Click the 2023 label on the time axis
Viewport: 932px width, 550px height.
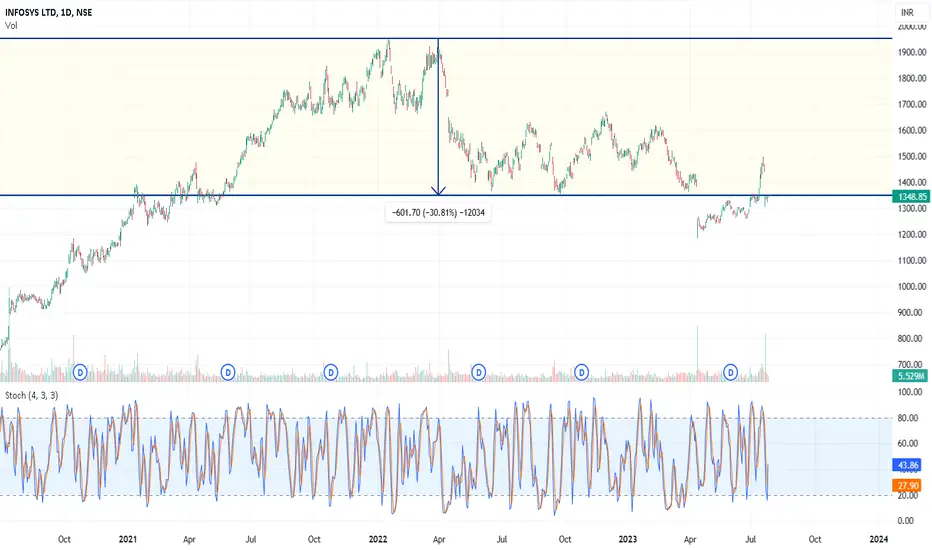point(628,539)
